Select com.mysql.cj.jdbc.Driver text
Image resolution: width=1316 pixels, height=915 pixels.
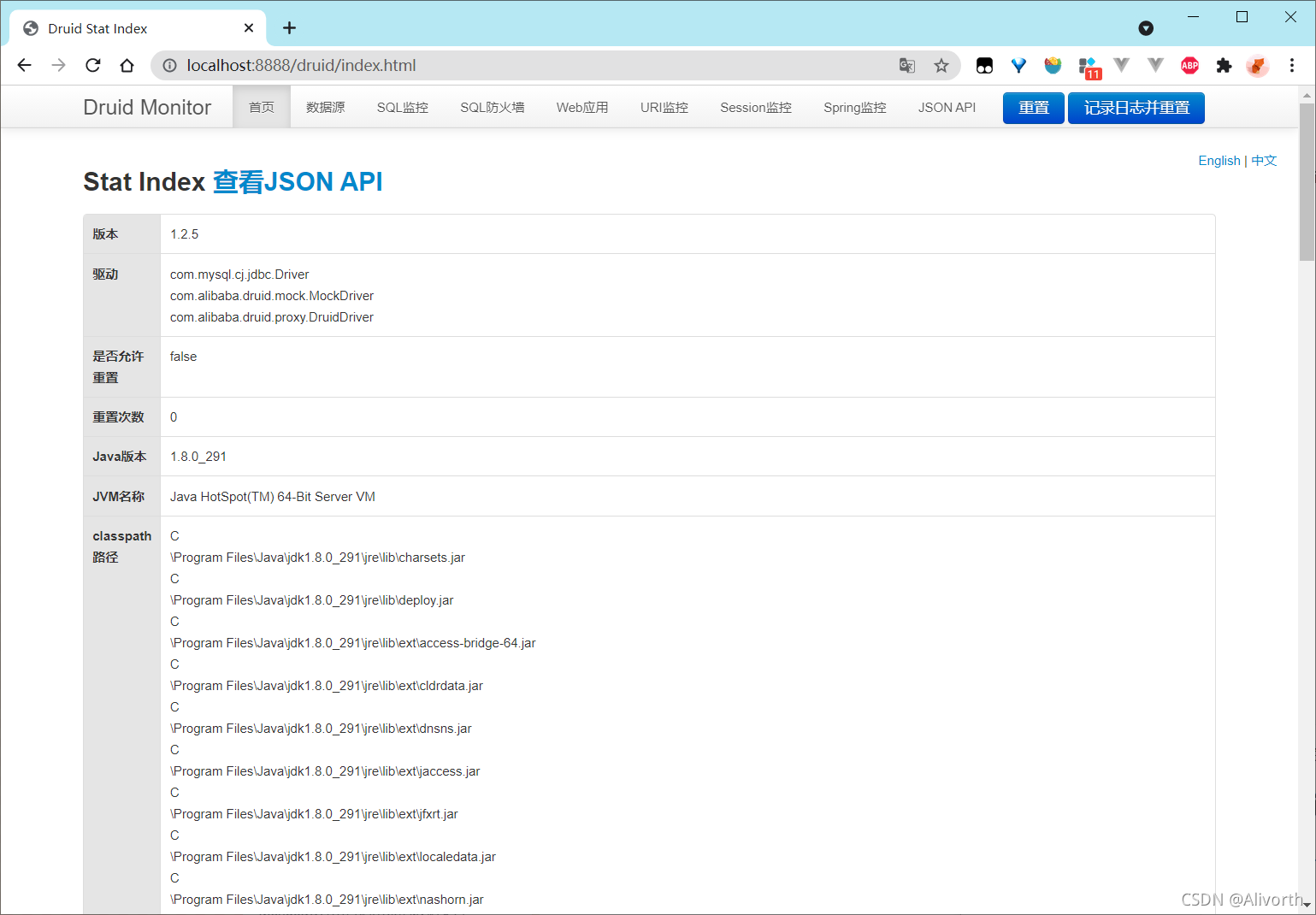[239, 274]
